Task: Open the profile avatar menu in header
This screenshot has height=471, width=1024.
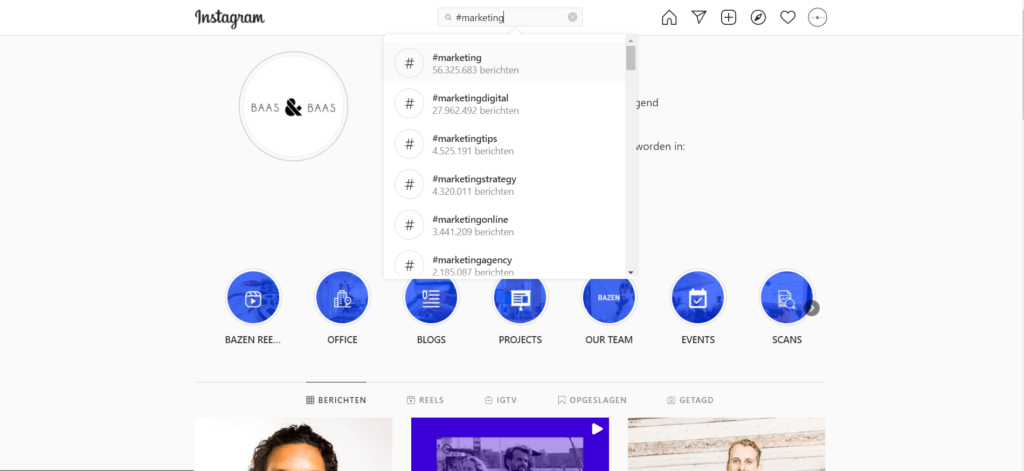Action: point(818,18)
